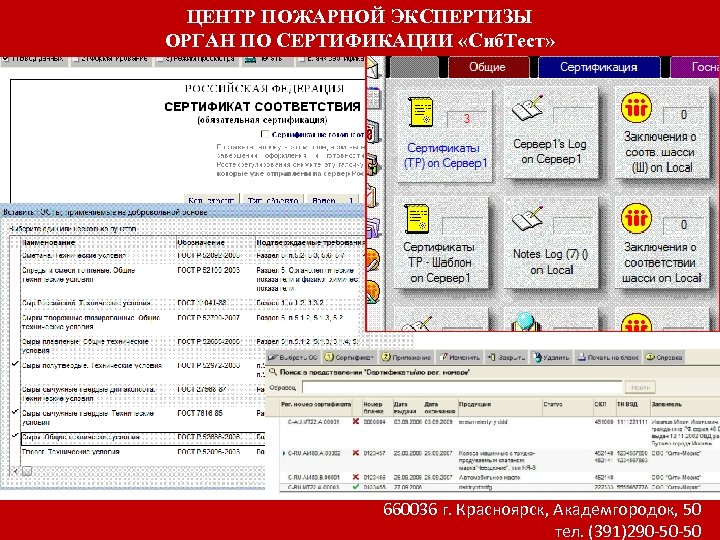Click the Номер button in certificate form
This screenshot has width=720, height=540.
coord(333,200)
